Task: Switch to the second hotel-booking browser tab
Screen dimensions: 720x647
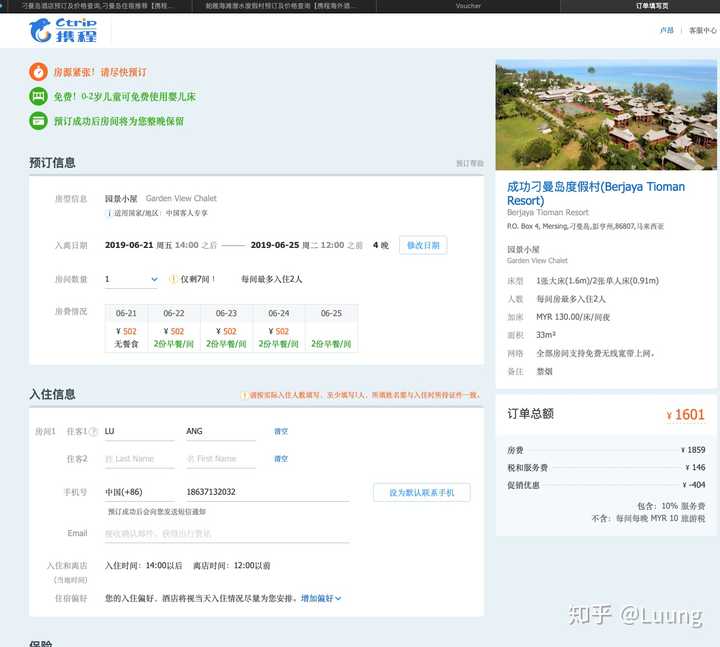Action: click(x=284, y=6)
